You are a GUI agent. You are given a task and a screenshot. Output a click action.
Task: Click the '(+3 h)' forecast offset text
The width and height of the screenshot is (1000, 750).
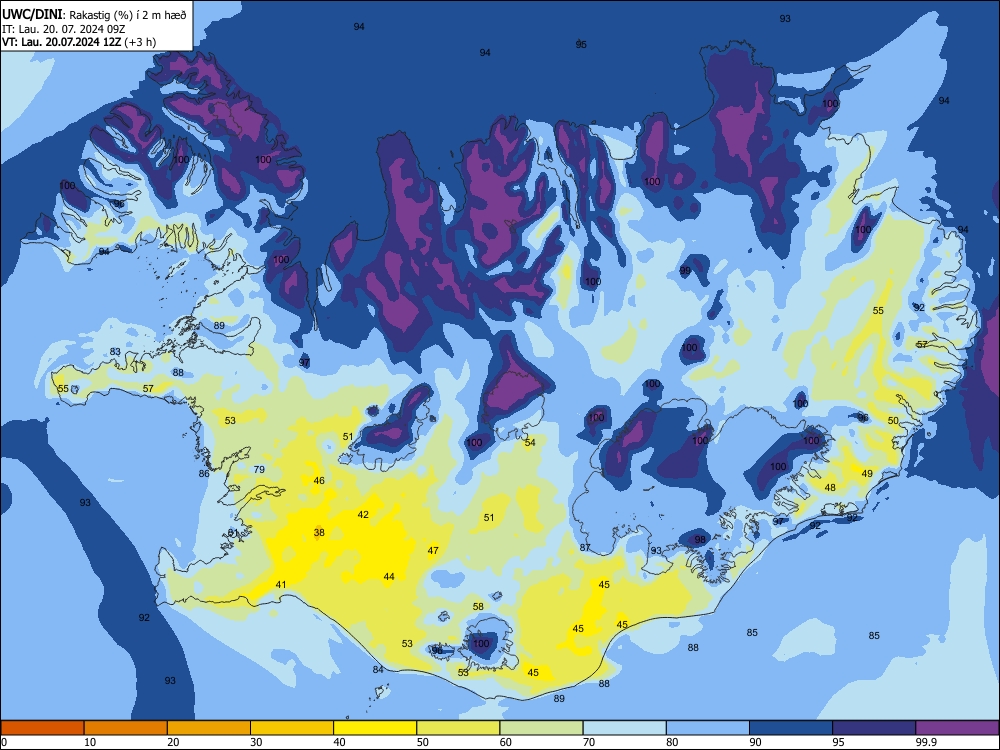pyautogui.click(x=140, y=42)
